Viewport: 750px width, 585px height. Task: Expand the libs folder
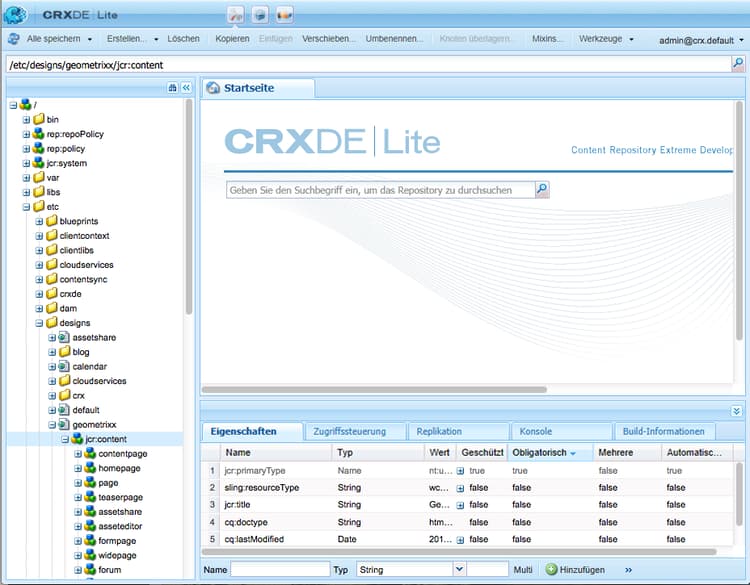tap(26, 192)
